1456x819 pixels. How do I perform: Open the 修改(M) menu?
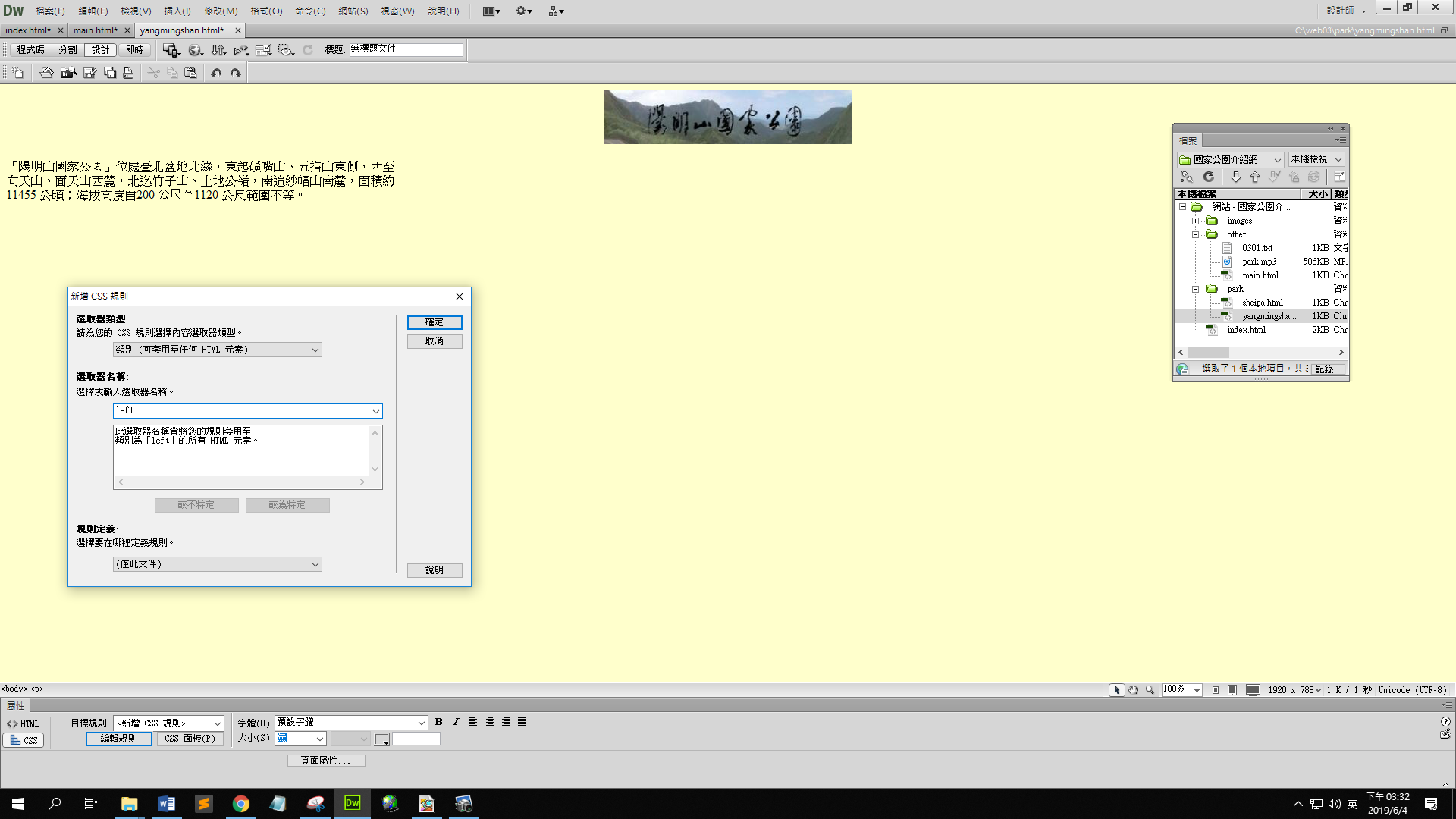[x=221, y=11]
